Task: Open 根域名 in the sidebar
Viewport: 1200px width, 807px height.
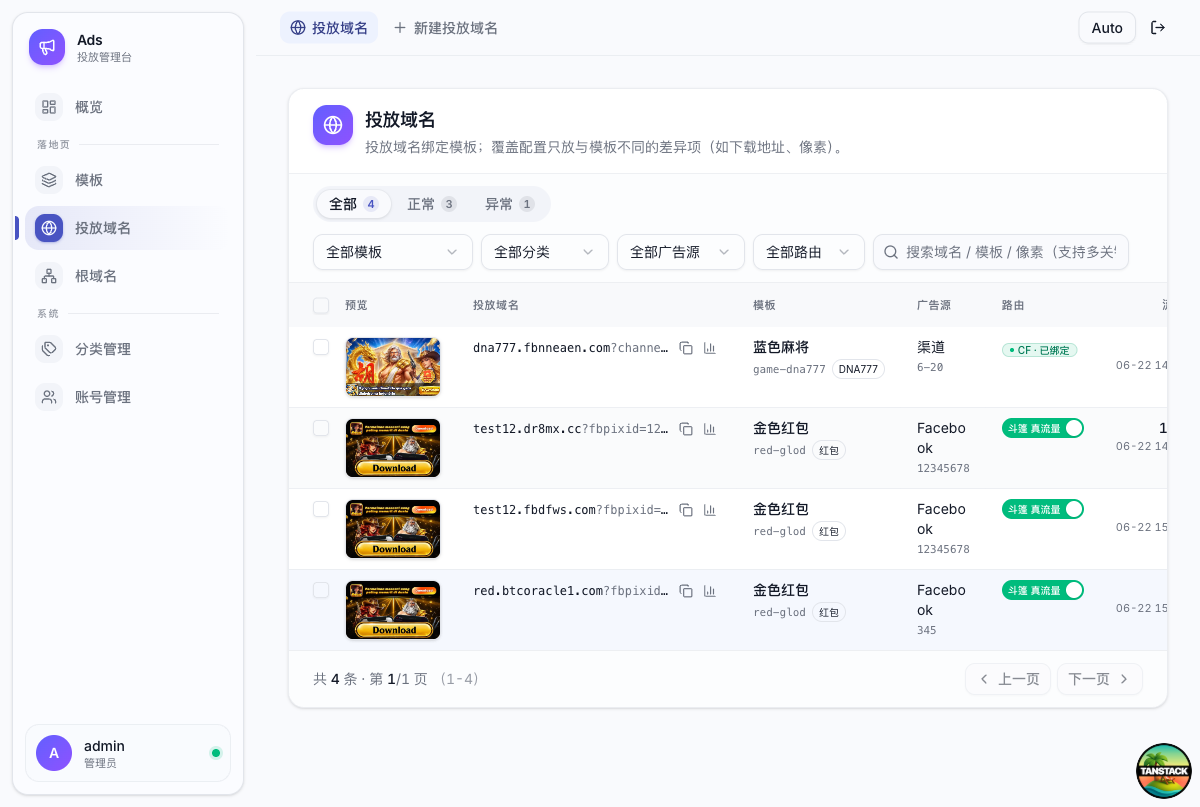Action: point(122,276)
